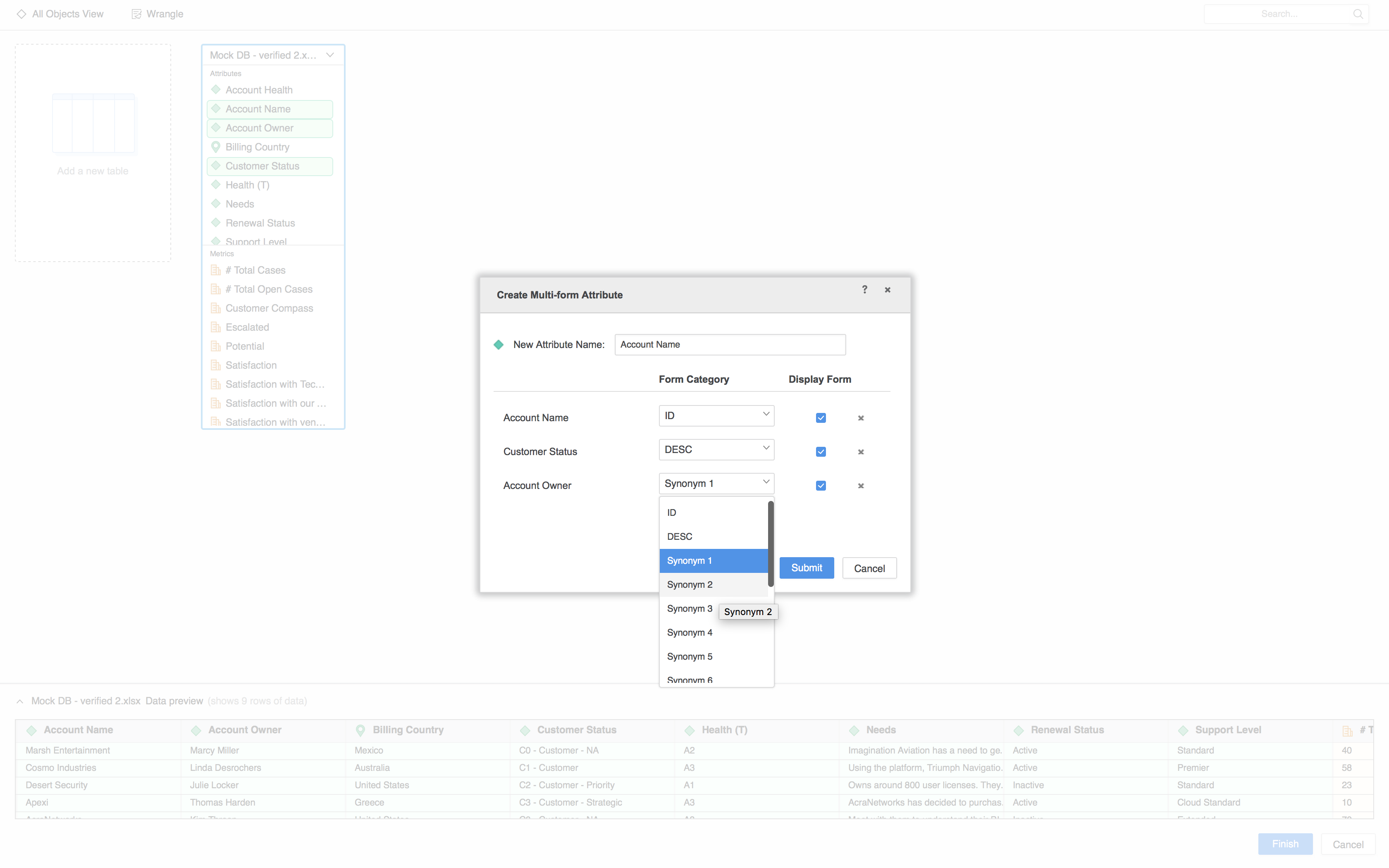The width and height of the screenshot is (1389, 868).
Task: Remove the Account Owner form row
Action: tap(860, 486)
